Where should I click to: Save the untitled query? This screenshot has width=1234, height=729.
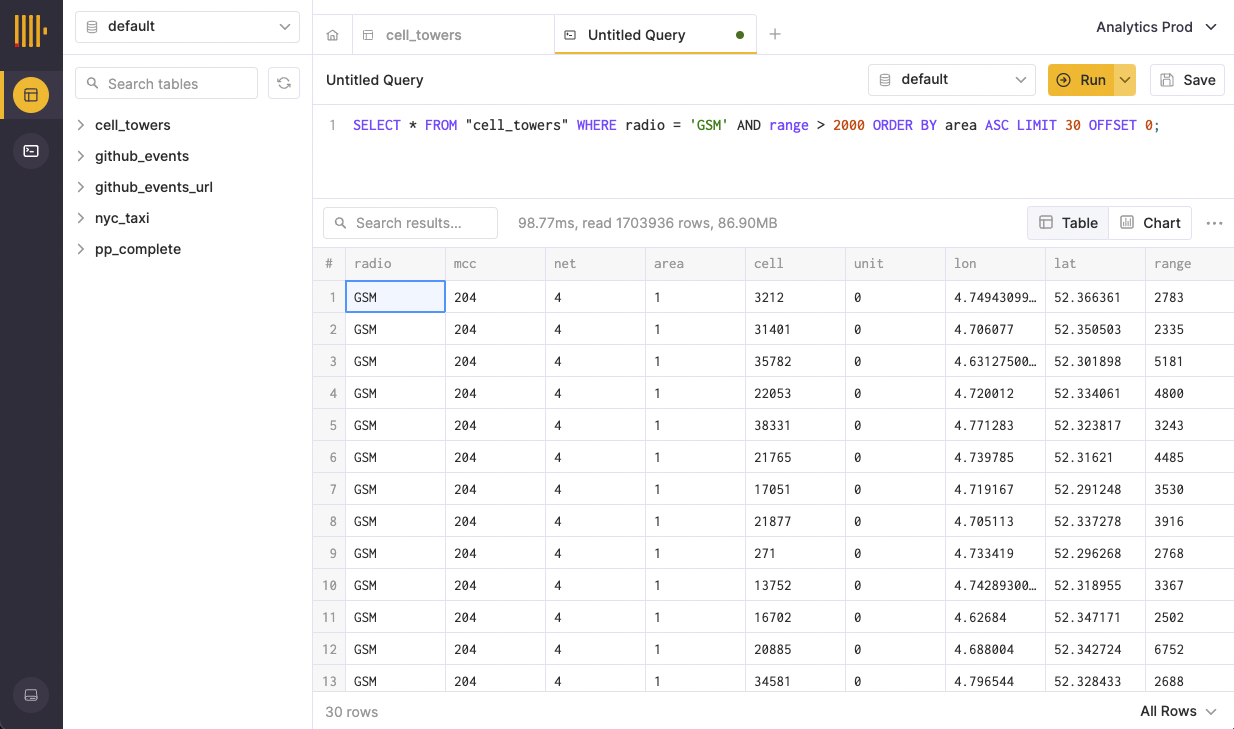(1187, 79)
